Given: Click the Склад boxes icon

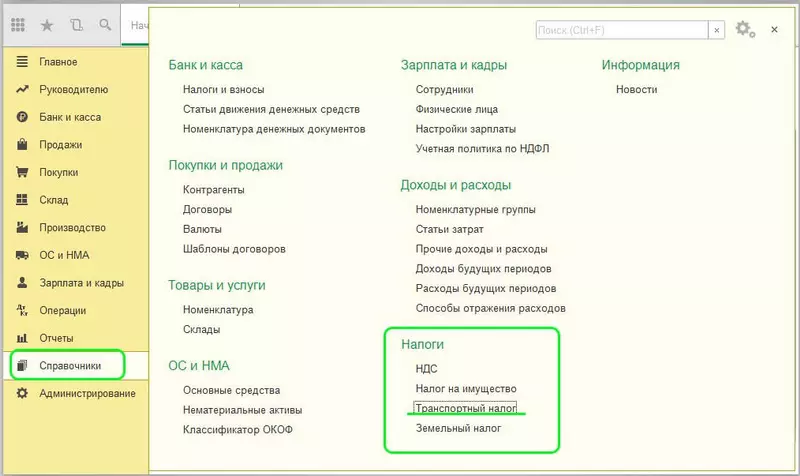Looking at the screenshot, I should click(22, 199).
